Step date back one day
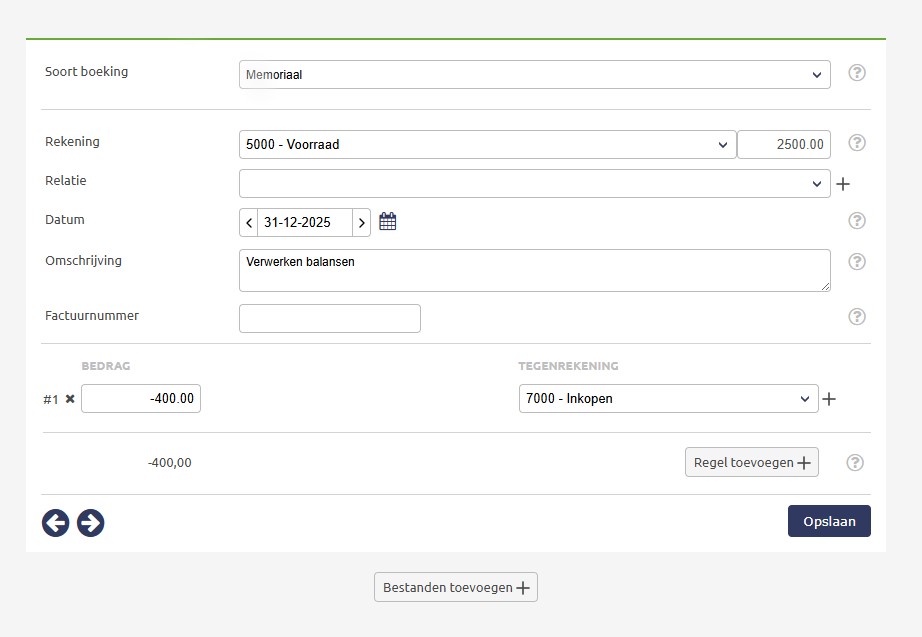This screenshot has height=637, width=922. (x=249, y=223)
